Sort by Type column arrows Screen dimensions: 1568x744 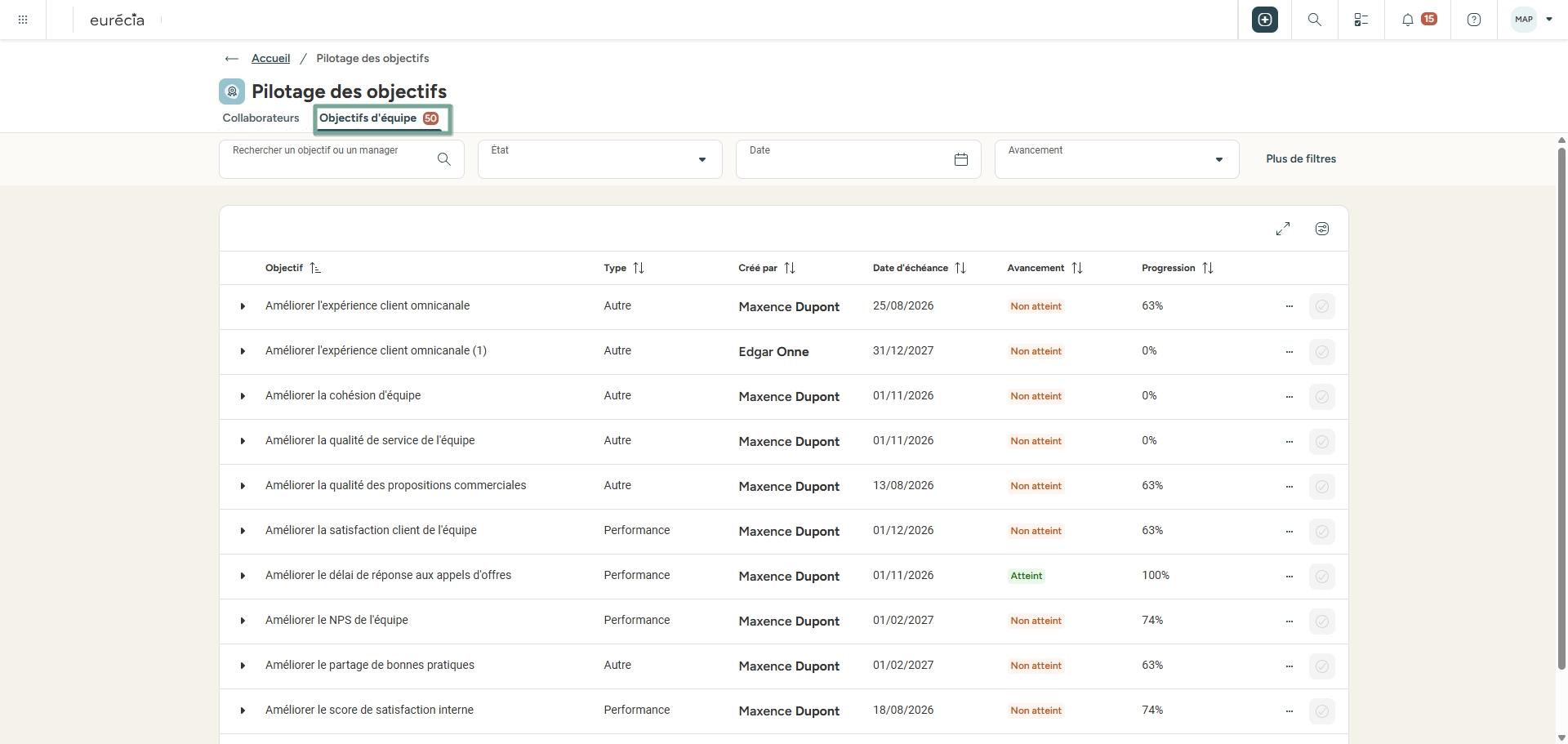[639, 268]
